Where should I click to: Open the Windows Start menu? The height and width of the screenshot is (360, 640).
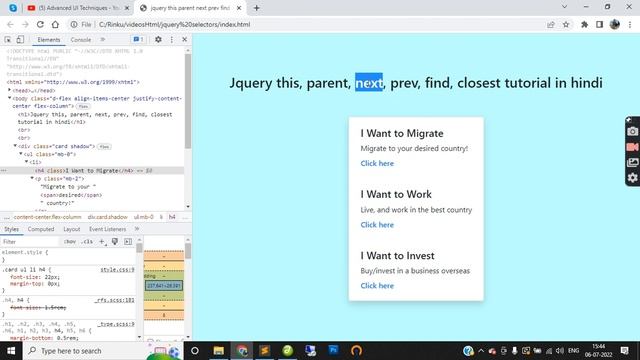coord(11,351)
